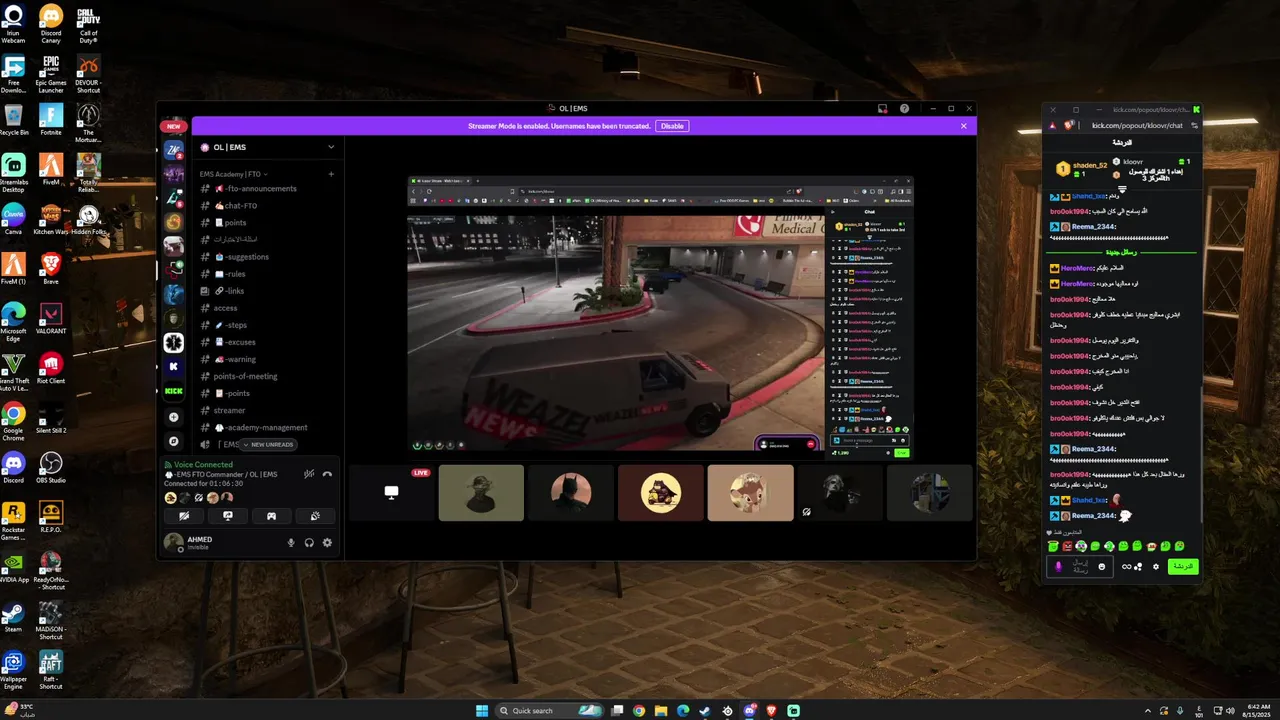1280x720 pixels.
Task: Start an activity with gamepad icon
Action: pyautogui.click(x=271, y=516)
